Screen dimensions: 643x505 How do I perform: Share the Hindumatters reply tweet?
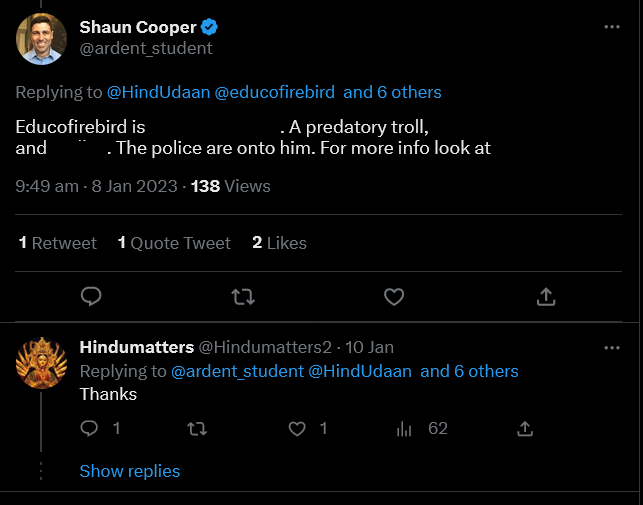point(524,428)
